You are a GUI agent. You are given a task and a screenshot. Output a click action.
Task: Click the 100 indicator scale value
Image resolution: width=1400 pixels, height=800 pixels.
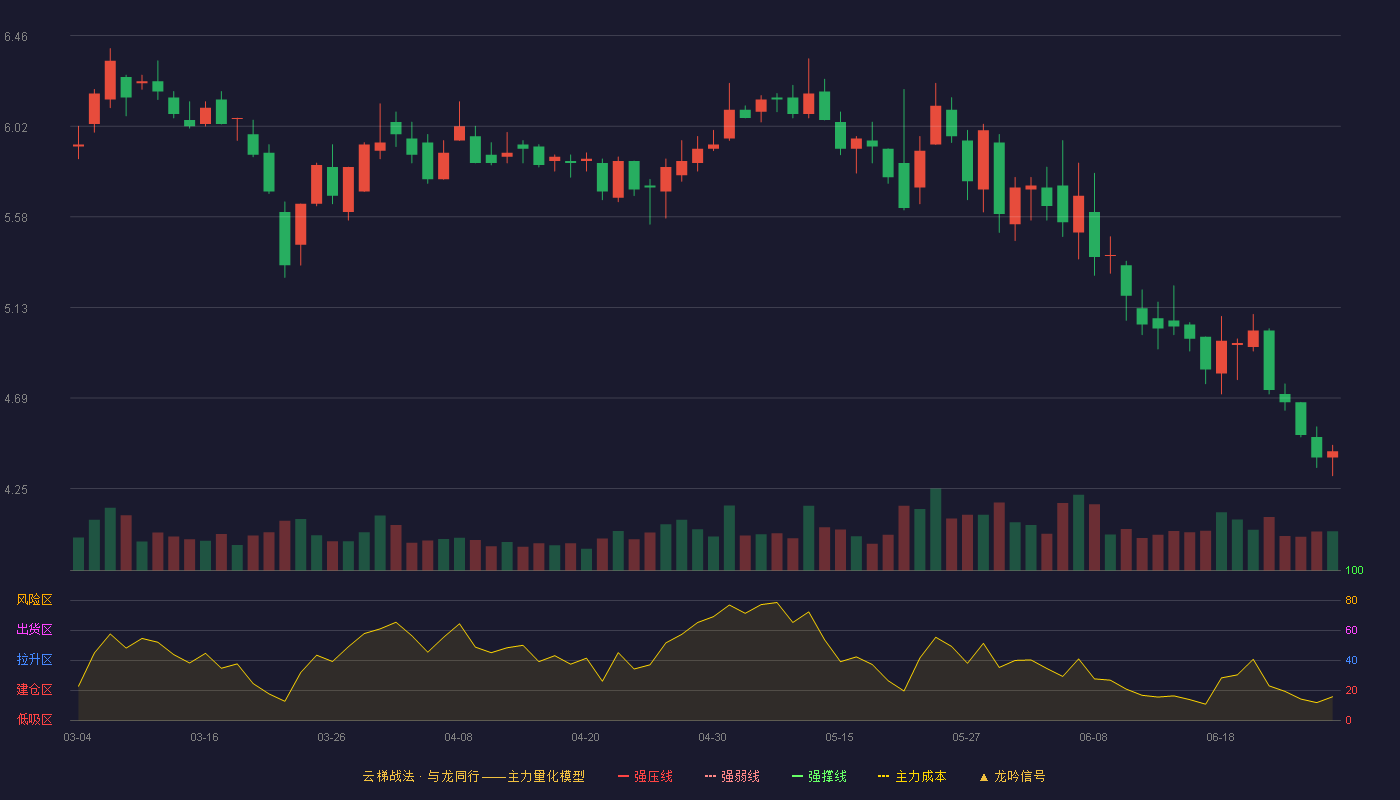click(1354, 571)
